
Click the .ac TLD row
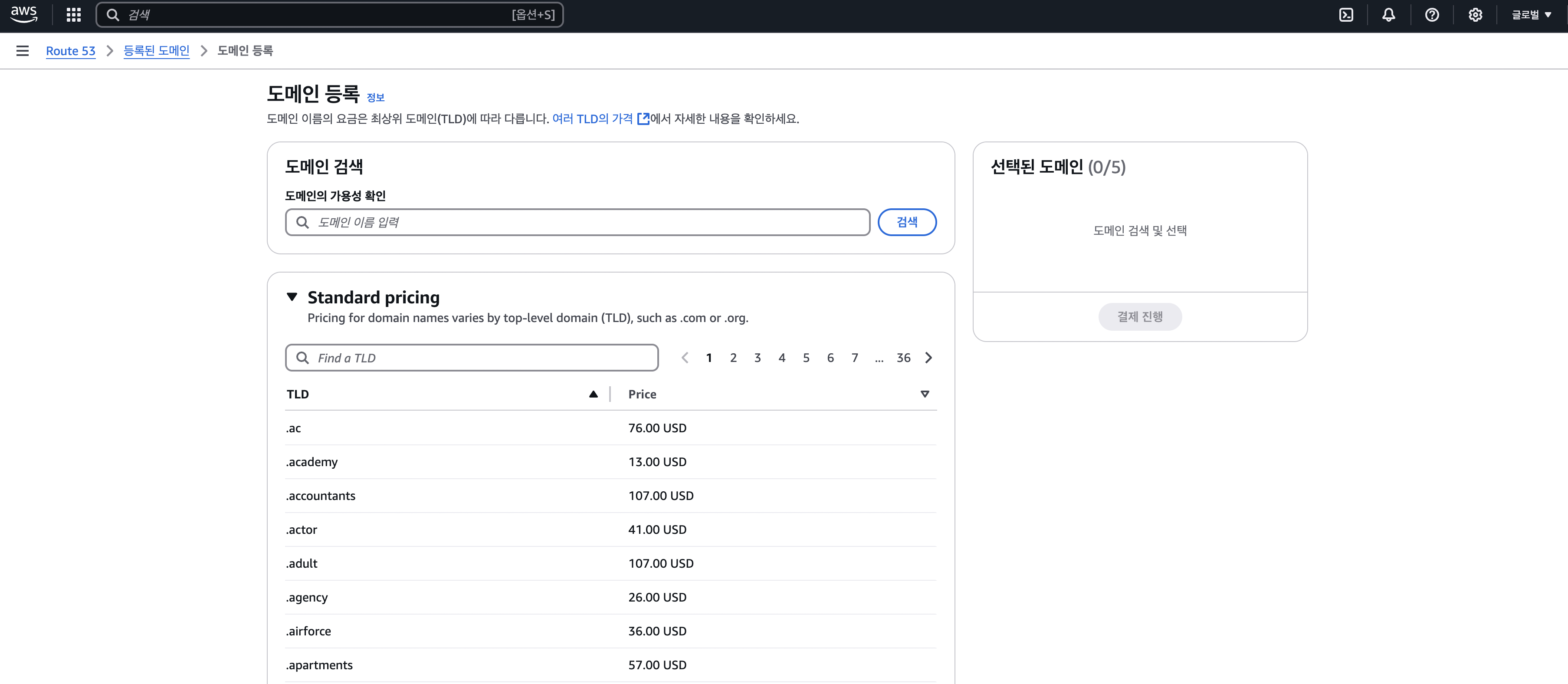[610, 428]
